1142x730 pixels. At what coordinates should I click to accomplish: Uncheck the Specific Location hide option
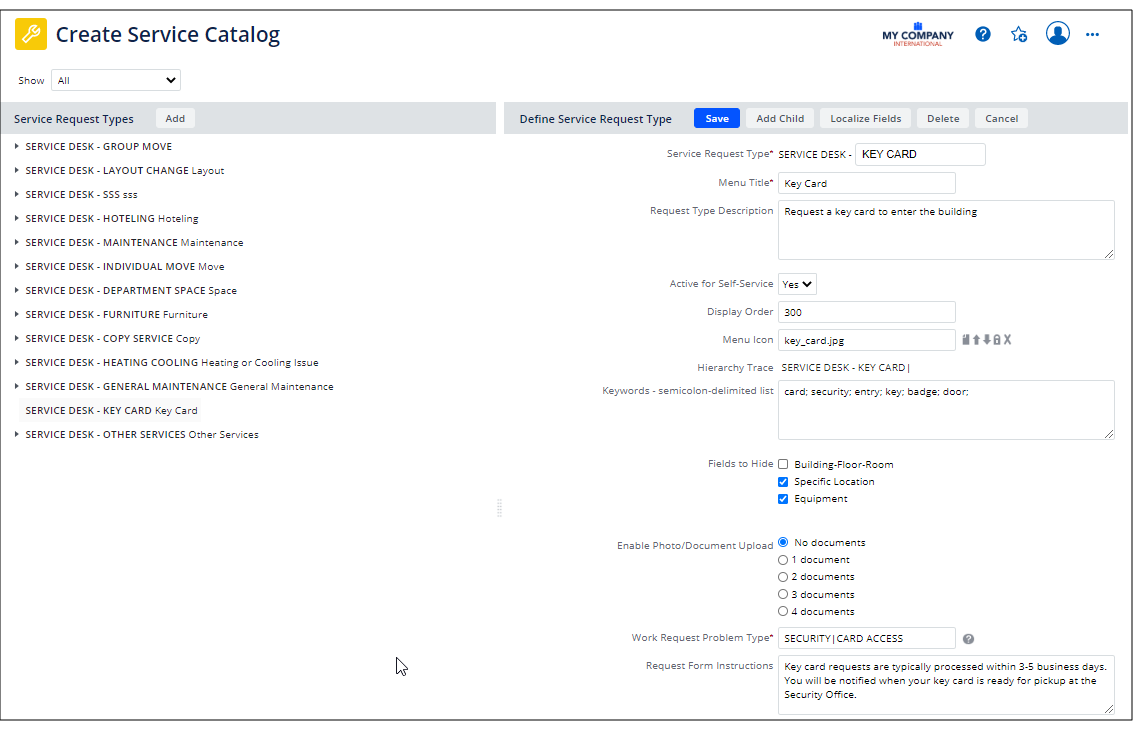pos(782,481)
